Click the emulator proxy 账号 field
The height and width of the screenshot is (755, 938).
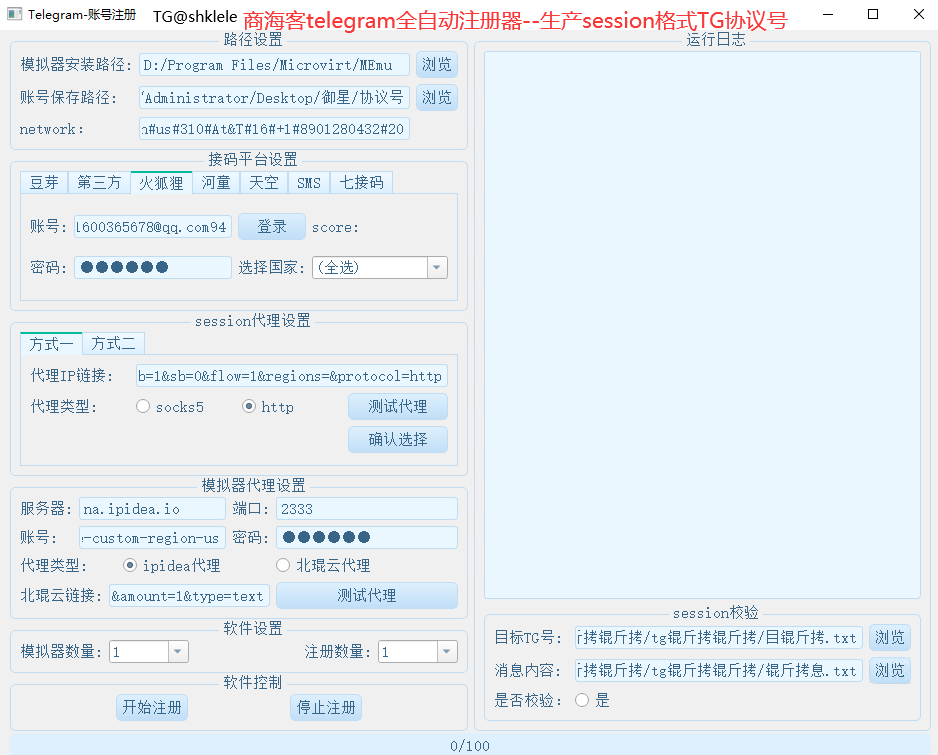[152, 538]
